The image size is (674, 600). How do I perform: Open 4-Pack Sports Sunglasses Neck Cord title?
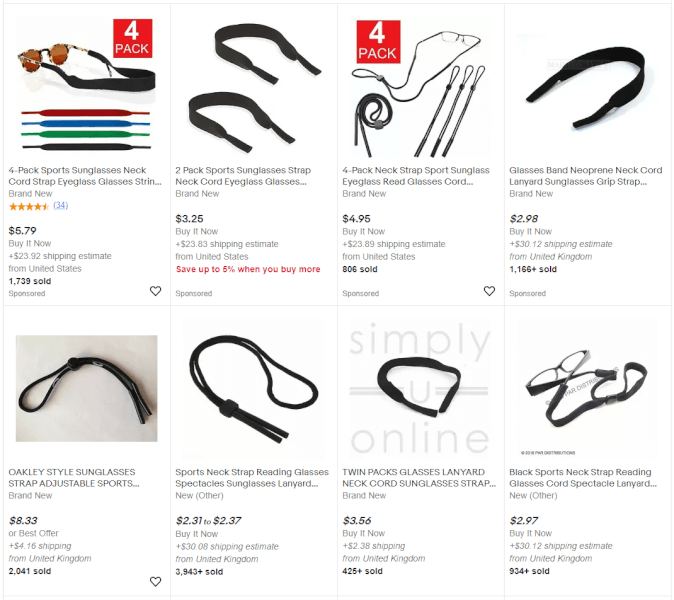point(85,176)
